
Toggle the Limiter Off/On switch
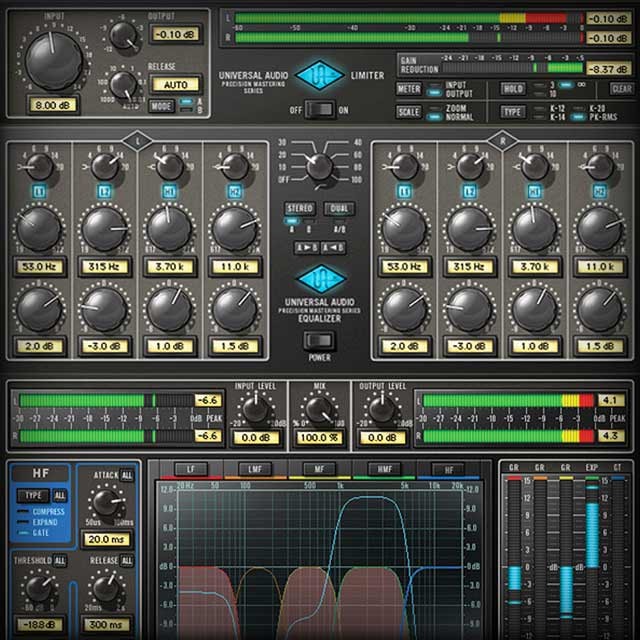tap(319, 110)
